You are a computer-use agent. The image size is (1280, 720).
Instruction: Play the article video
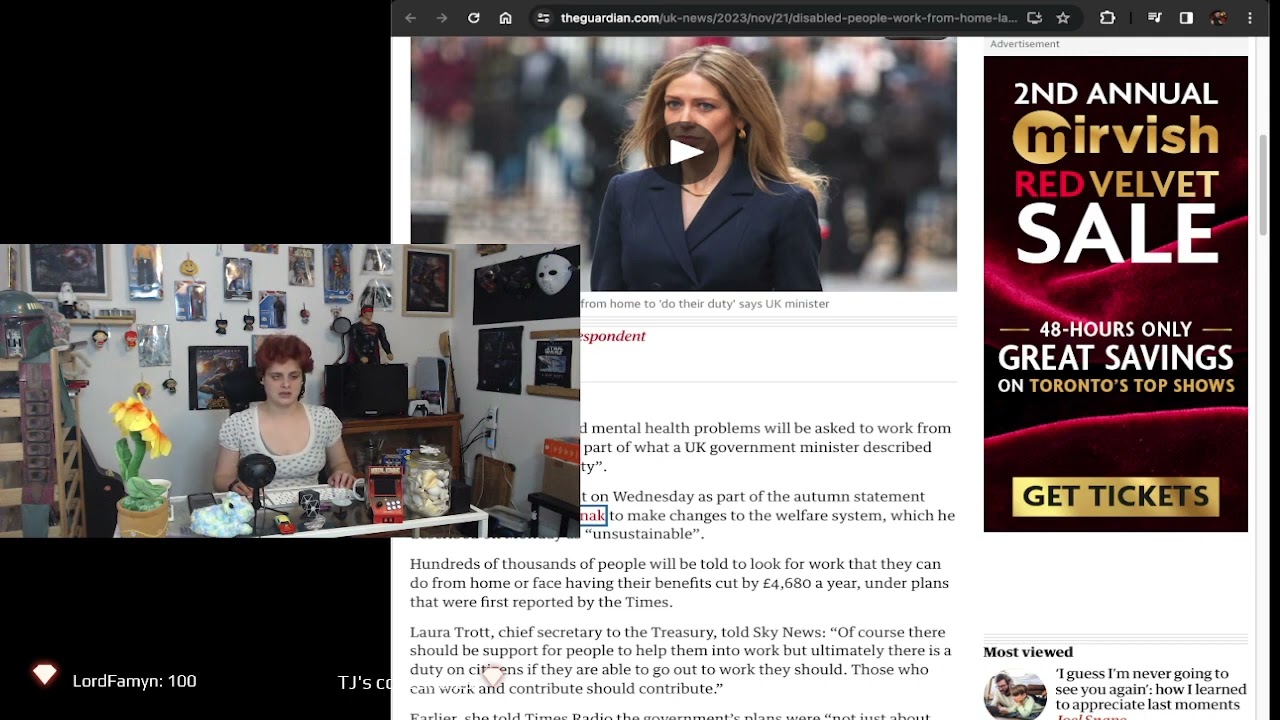click(685, 152)
